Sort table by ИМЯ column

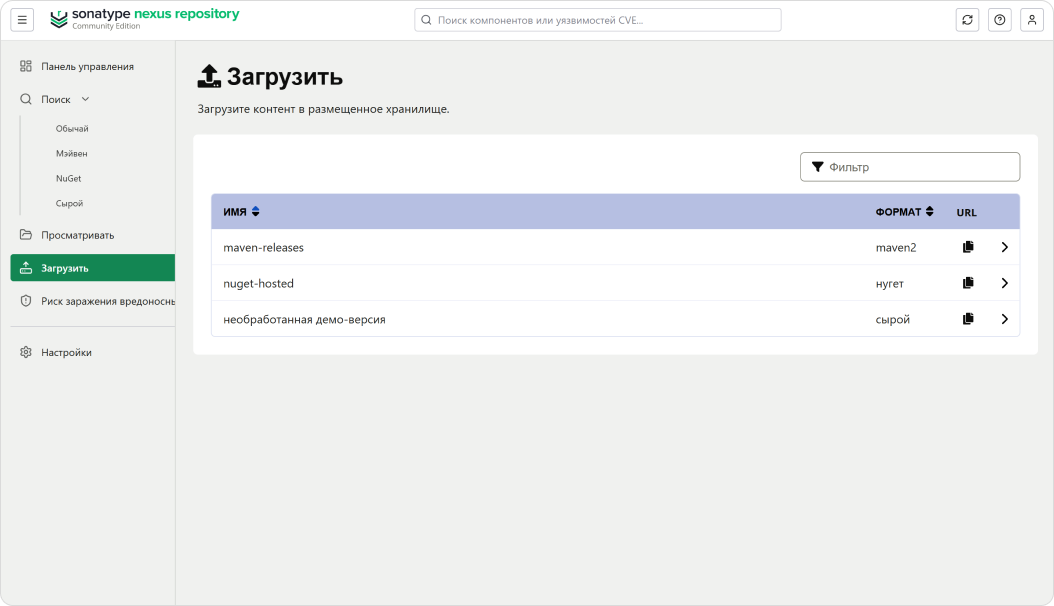pyautogui.click(x=241, y=212)
